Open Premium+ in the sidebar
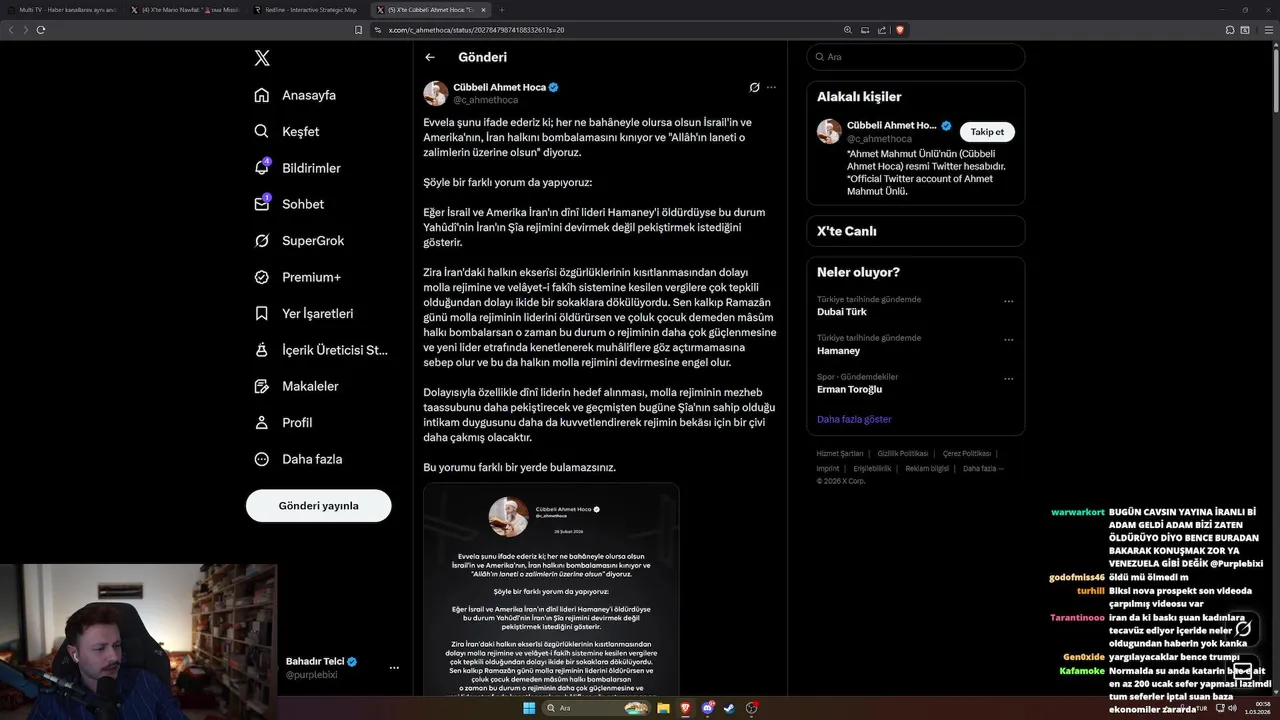This screenshot has height=720, width=1280. (297, 277)
